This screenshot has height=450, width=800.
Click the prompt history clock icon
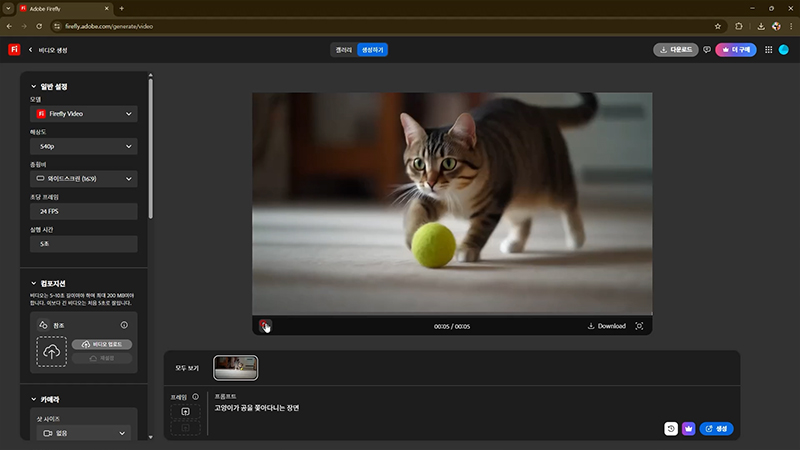(671, 428)
